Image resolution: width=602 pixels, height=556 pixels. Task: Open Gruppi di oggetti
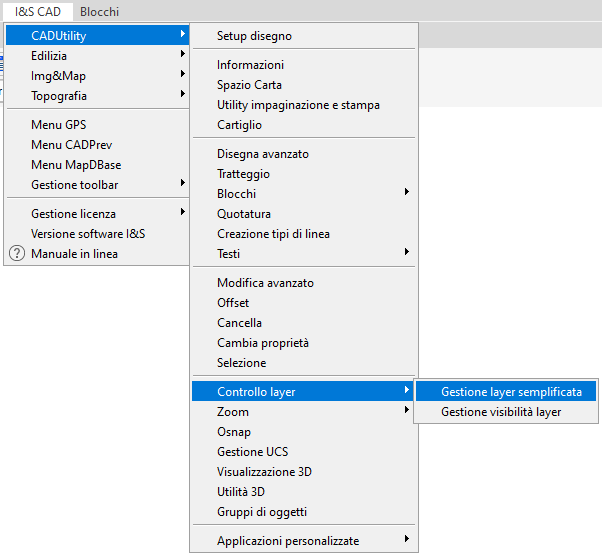tap(304, 512)
